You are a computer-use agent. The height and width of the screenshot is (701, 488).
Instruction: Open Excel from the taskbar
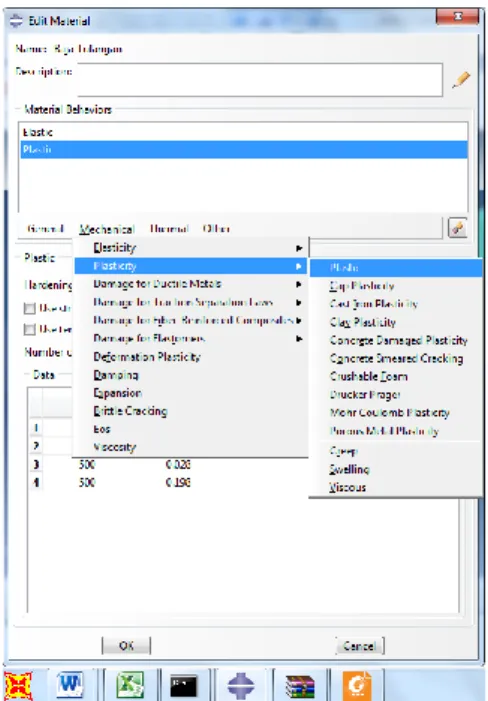(x=130, y=684)
